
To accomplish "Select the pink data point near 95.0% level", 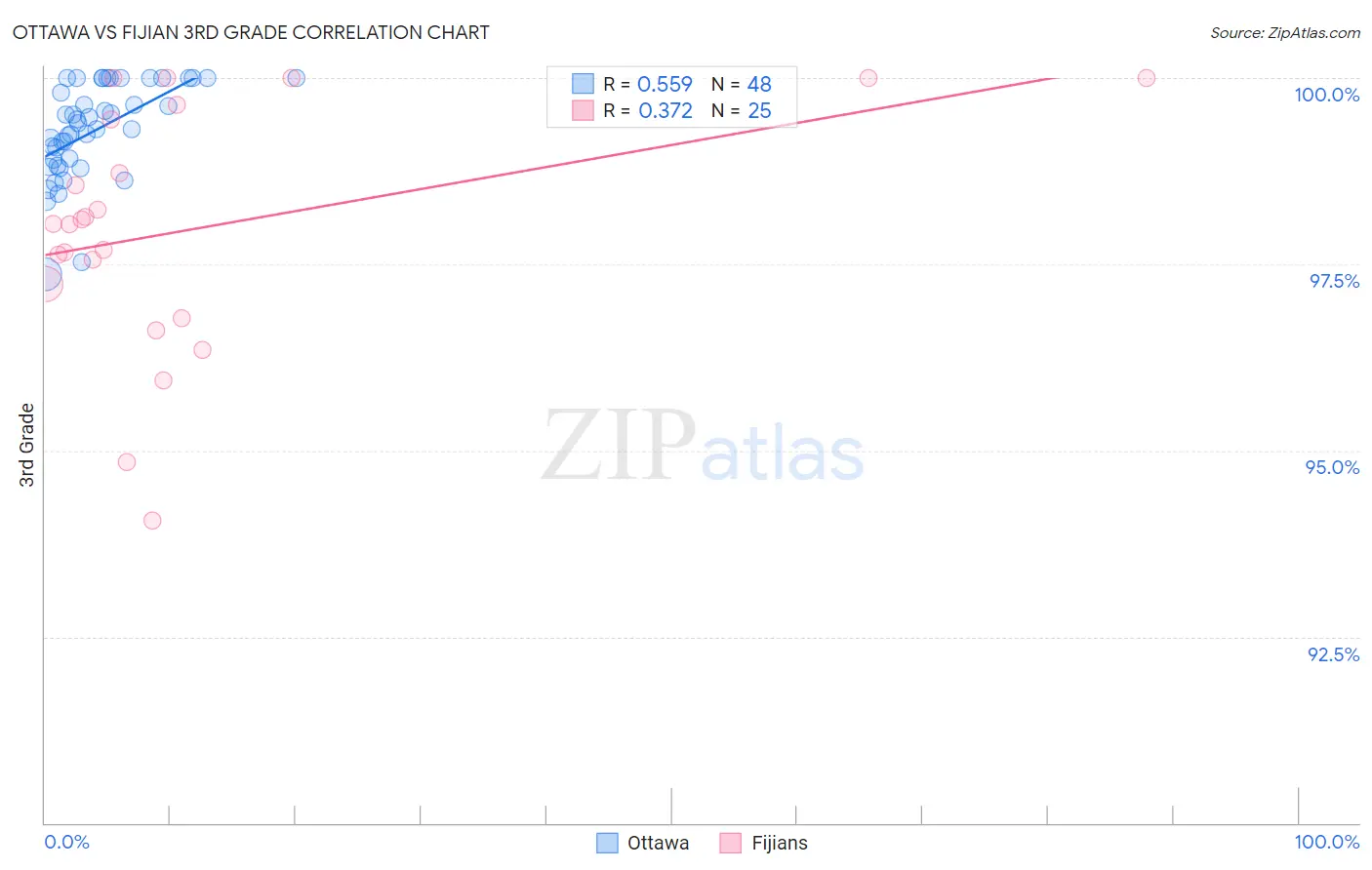I will click(x=127, y=462).
